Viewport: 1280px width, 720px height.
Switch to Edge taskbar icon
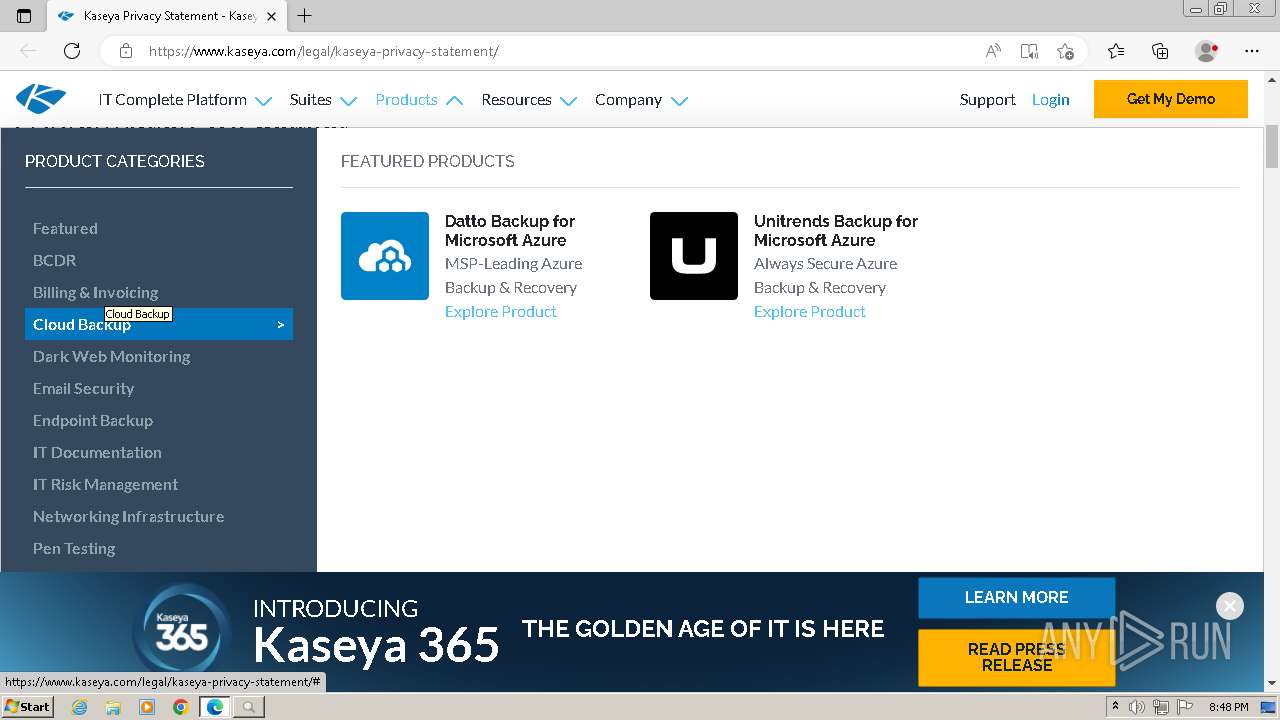(214, 707)
